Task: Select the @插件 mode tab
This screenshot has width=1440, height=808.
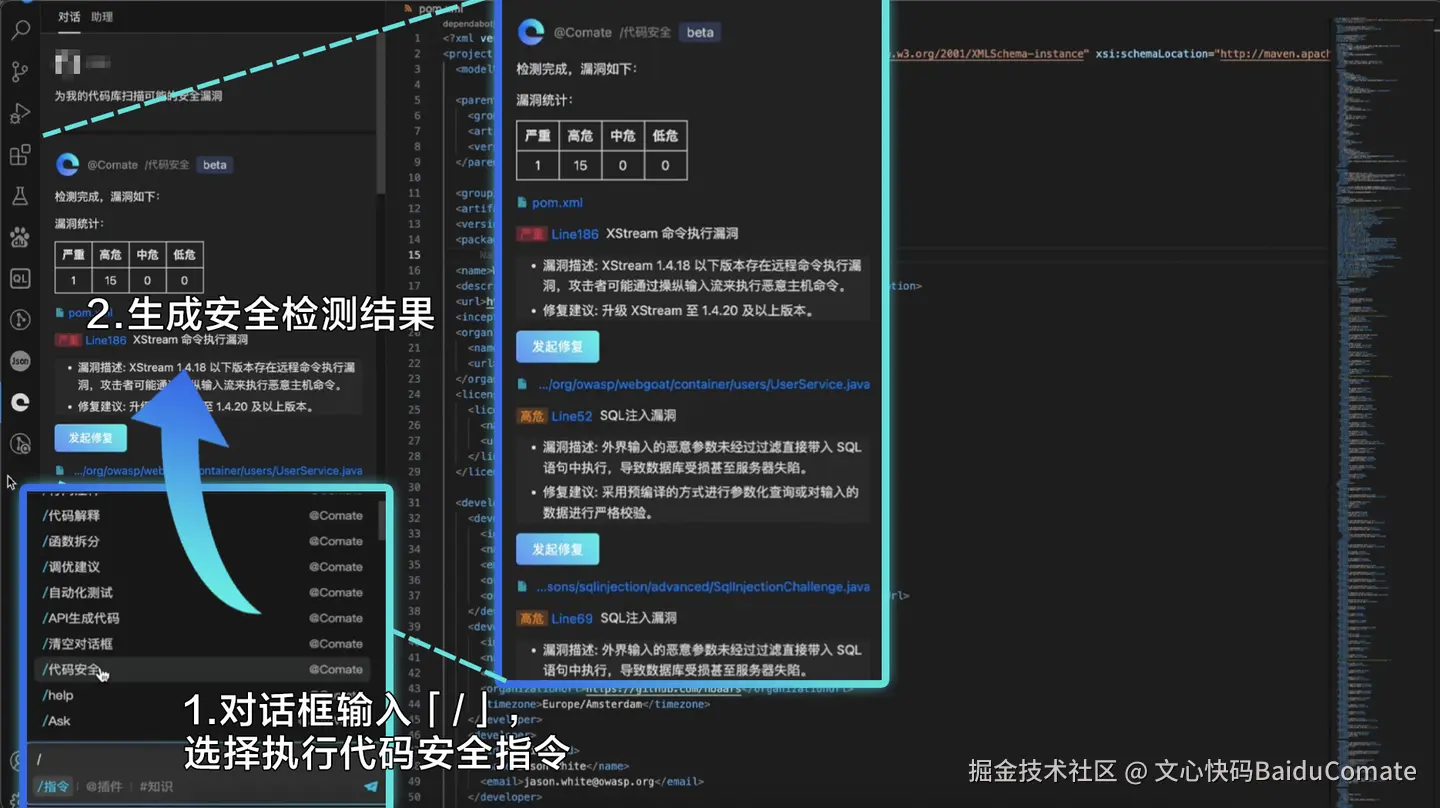Action: (104, 786)
